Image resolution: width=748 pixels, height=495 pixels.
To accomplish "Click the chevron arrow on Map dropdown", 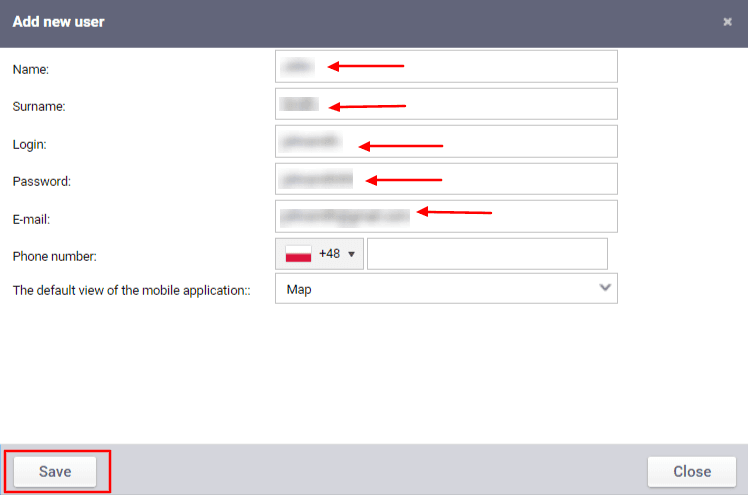I will 605,288.
